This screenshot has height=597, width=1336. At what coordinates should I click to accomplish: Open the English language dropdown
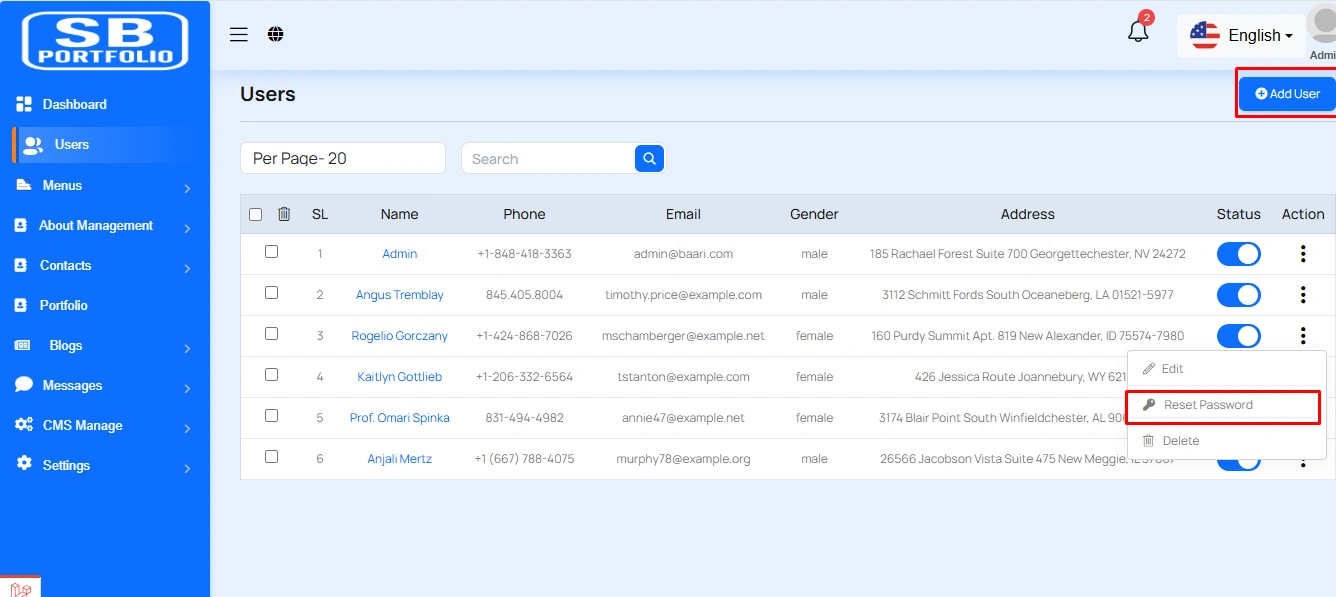click(x=1242, y=35)
